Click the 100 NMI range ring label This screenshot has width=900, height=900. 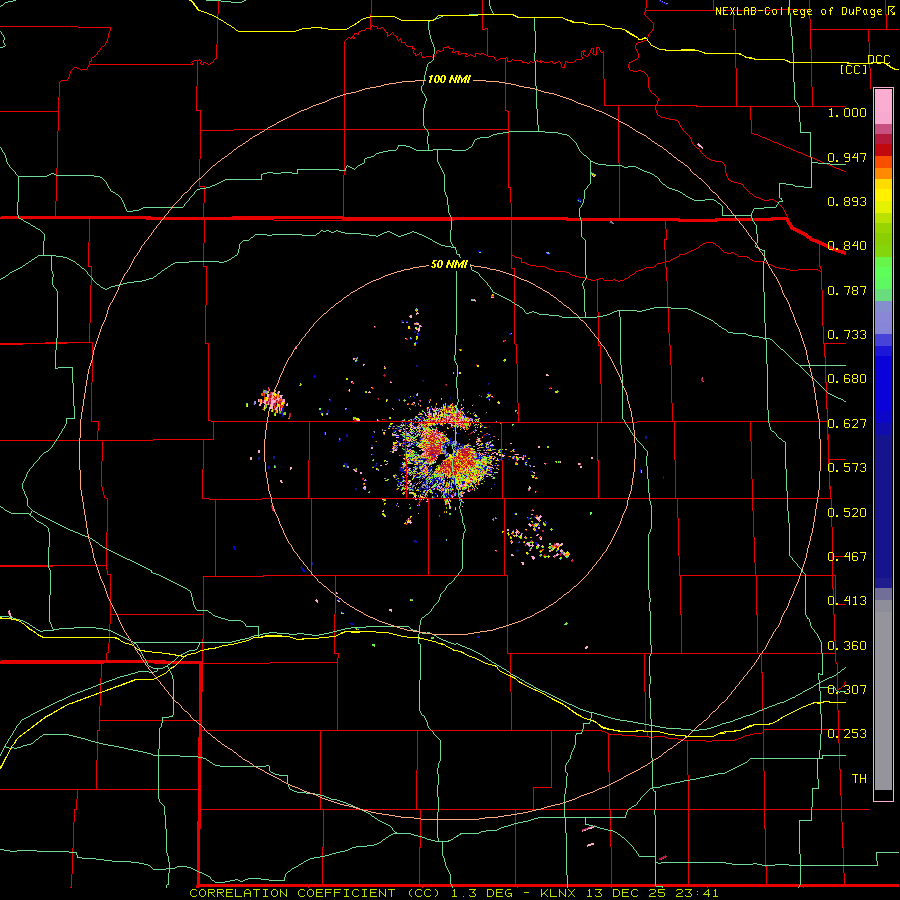click(x=449, y=79)
